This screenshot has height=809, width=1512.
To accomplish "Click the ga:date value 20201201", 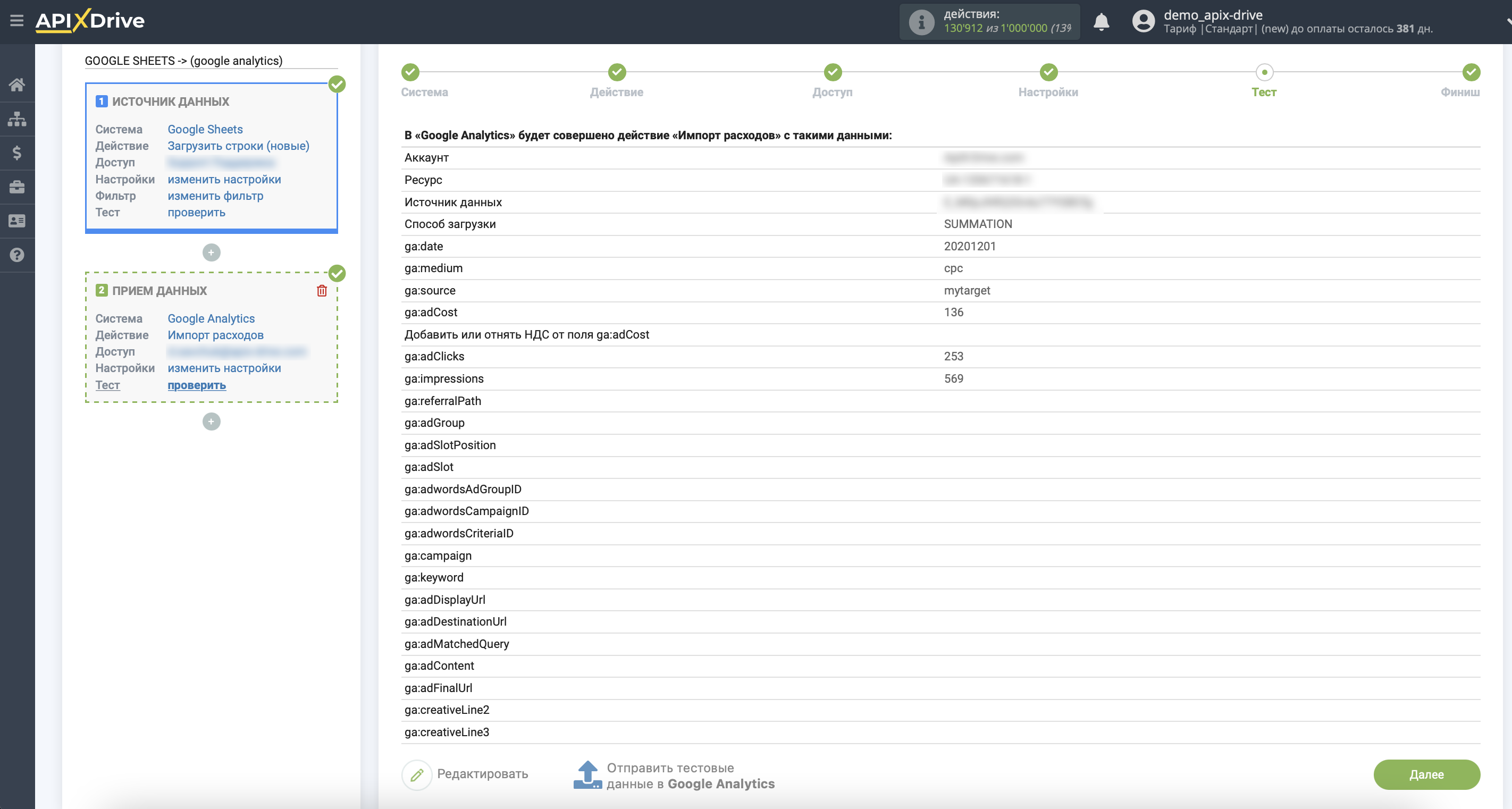I will tap(970, 247).
